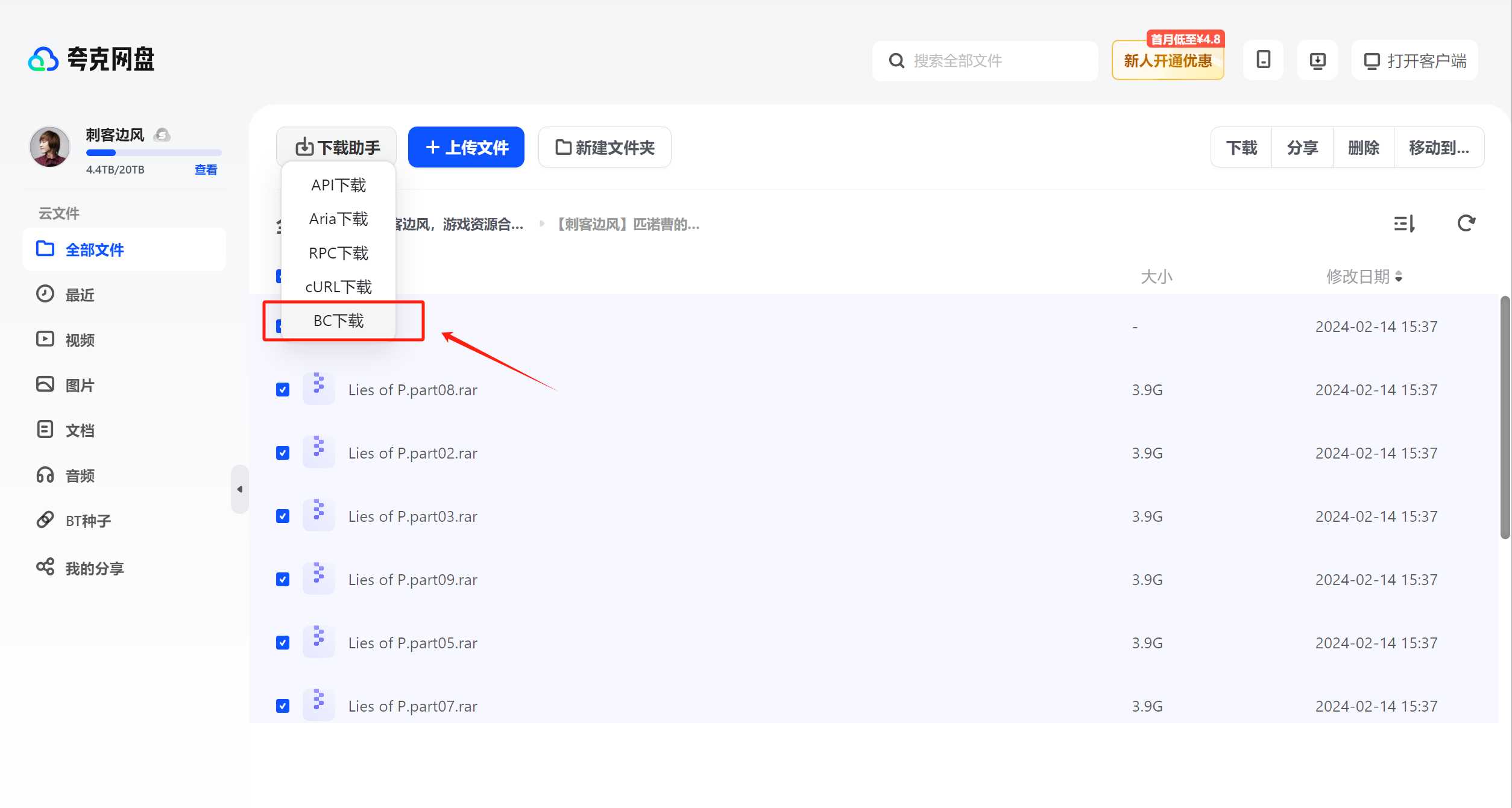This screenshot has width=1512, height=808.
Task: Select 全部文件 in sidebar
Action: pyautogui.click(x=124, y=249)
